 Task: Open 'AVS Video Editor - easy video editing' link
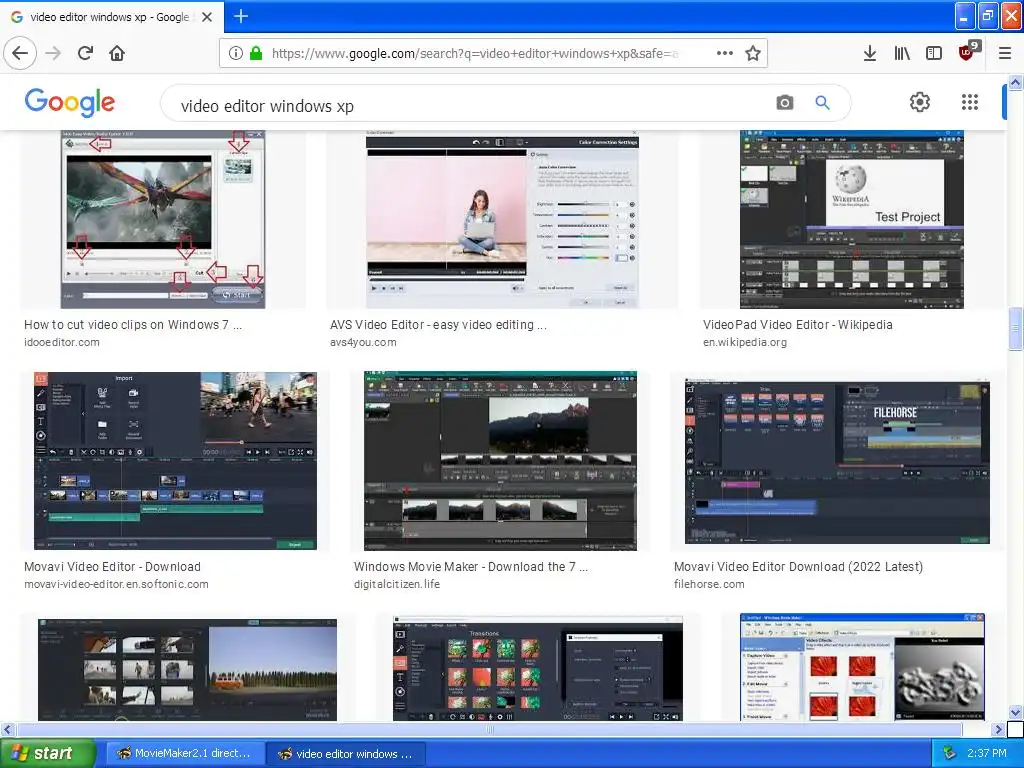(438, 325)
